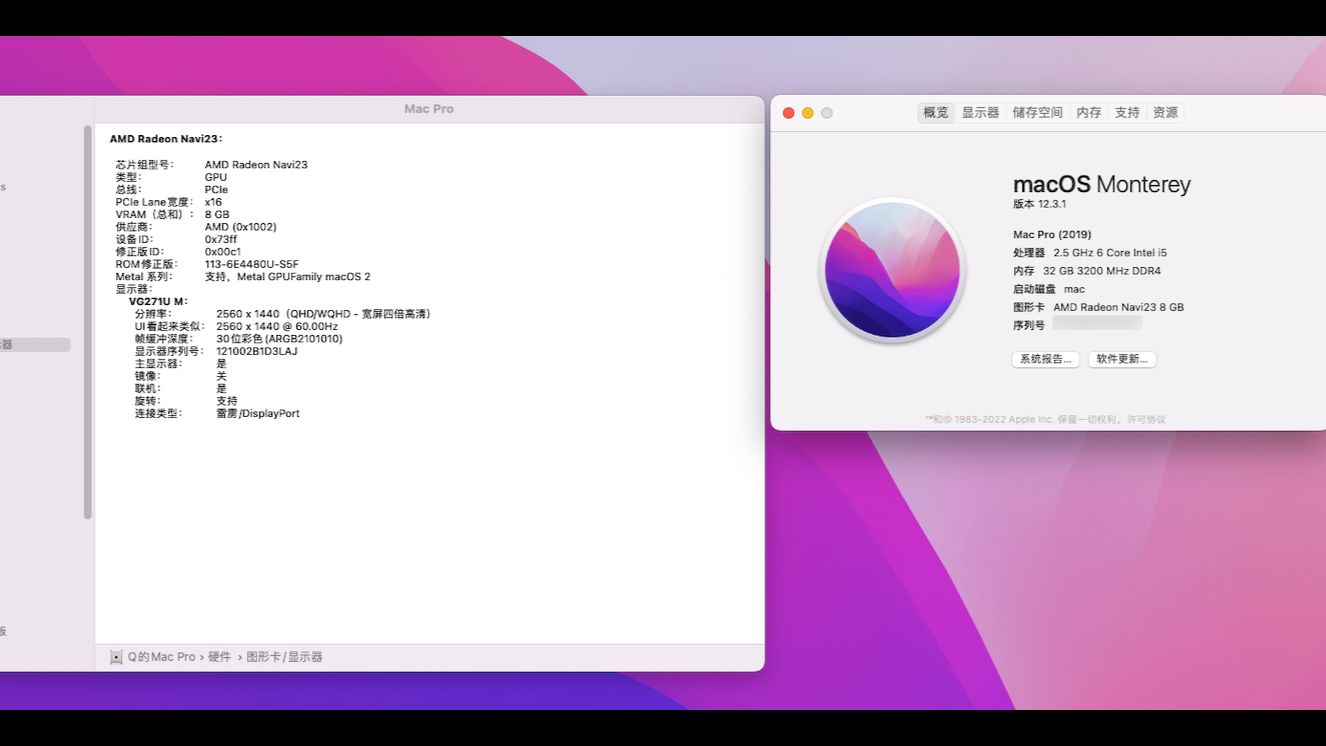Select the 32 GB 3200 MHz DDR4 value
1326x746 pixels.
coord(1102,271)
